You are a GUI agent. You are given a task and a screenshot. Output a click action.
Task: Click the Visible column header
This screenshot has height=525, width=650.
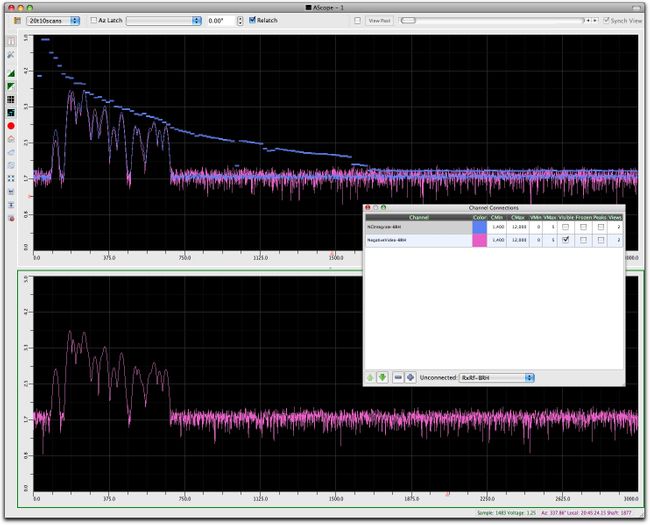point(566,217)
